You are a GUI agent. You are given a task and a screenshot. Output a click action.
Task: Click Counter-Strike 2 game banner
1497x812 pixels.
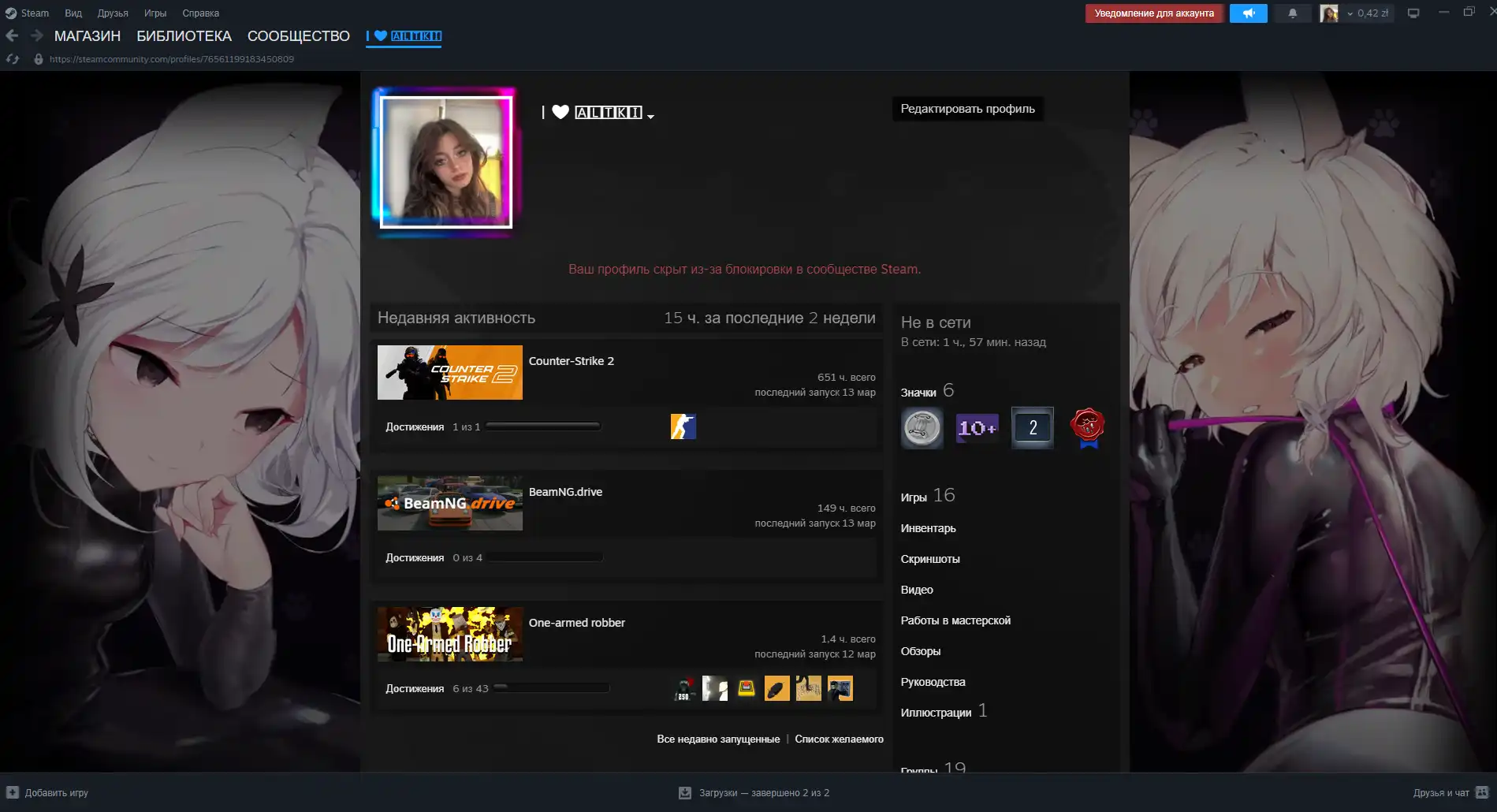450,372
